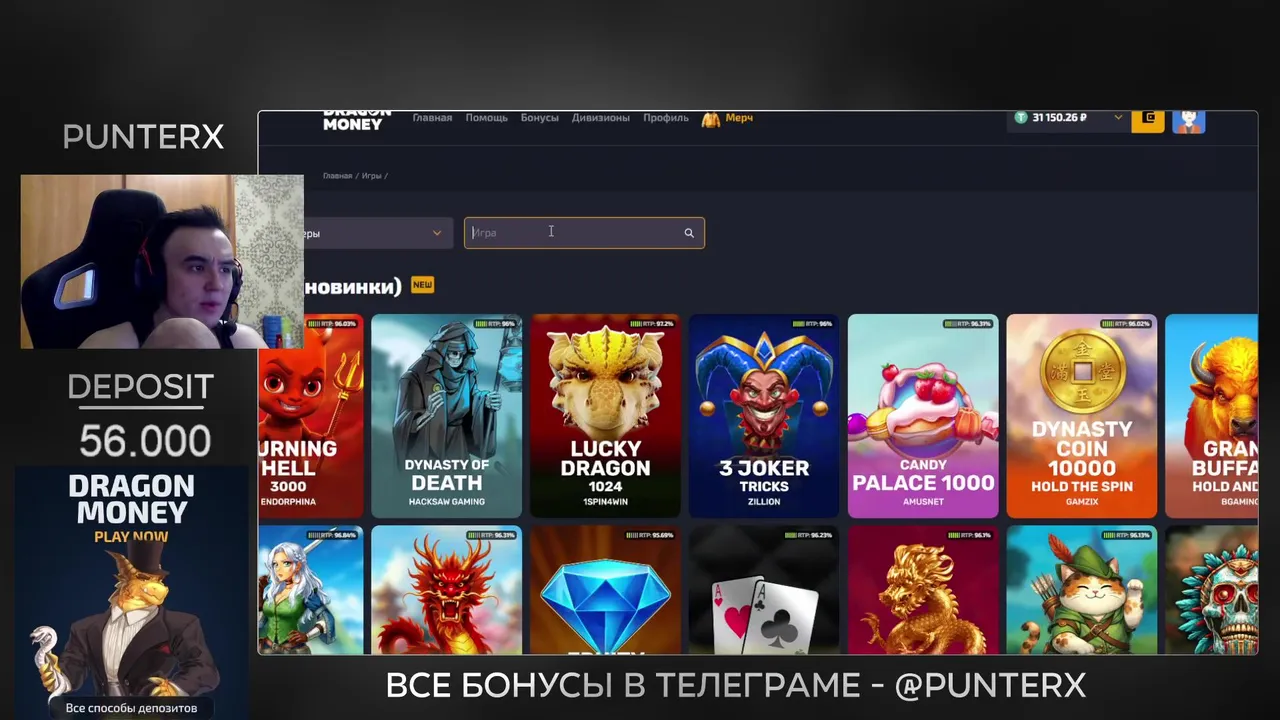Open the Профиль menu item
1280x720 pixels.
tap(665, 118)
